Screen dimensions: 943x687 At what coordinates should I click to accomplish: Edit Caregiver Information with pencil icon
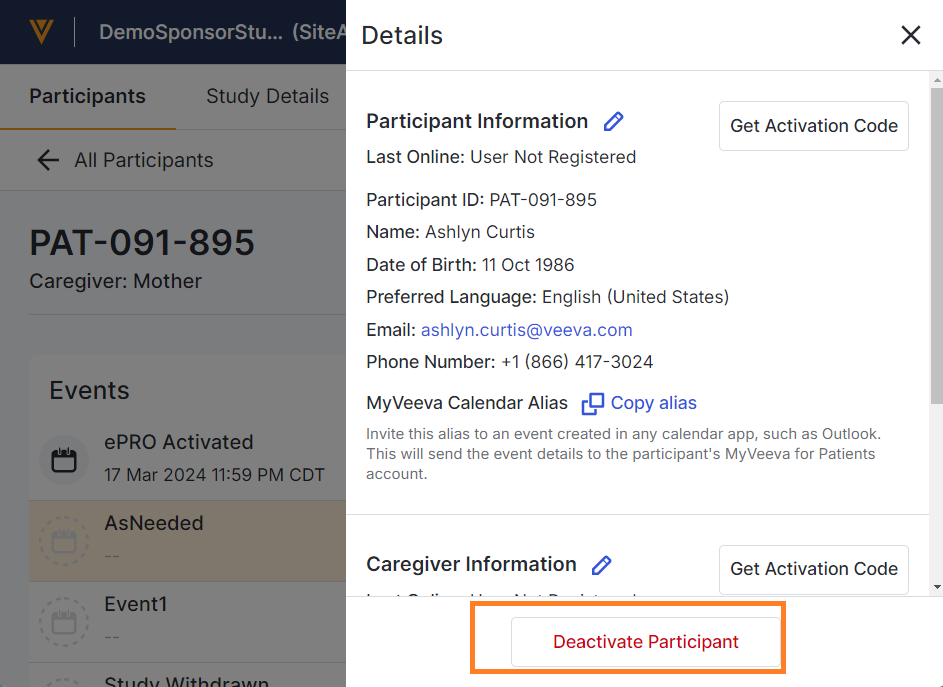pos(602,565)
